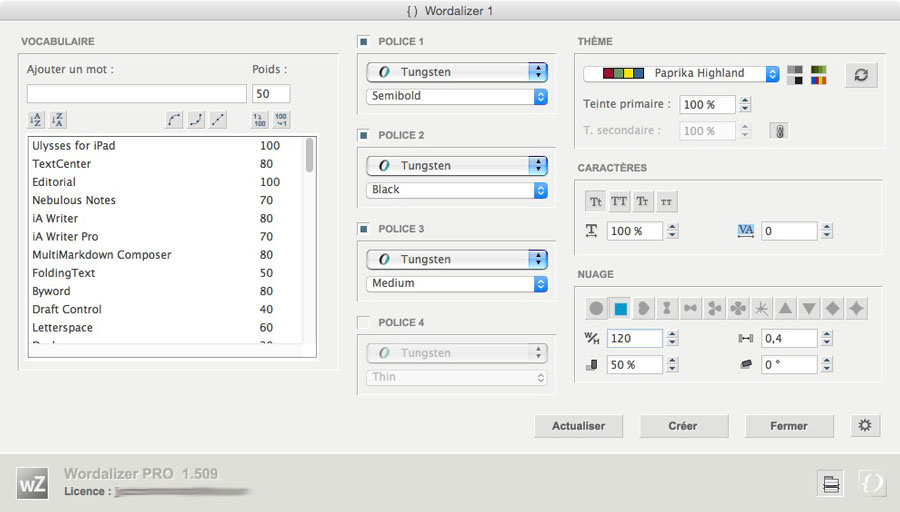Choose the square cloud shape
Screen dimensions: 900x512
pyautogui.click(x=620, y=308)
